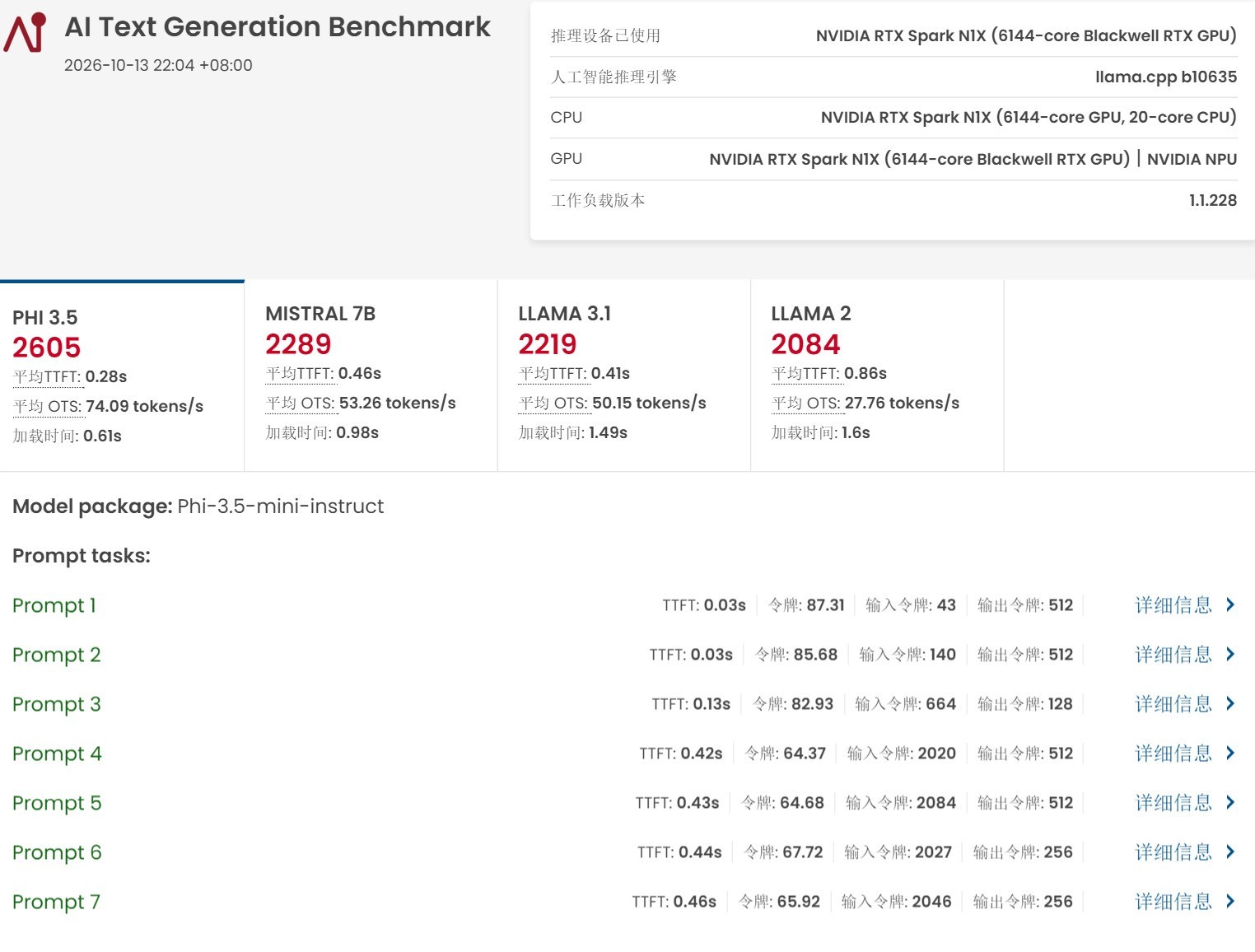Click Phi-3.5-mini-instruct model package name

(x=281, y=506)
